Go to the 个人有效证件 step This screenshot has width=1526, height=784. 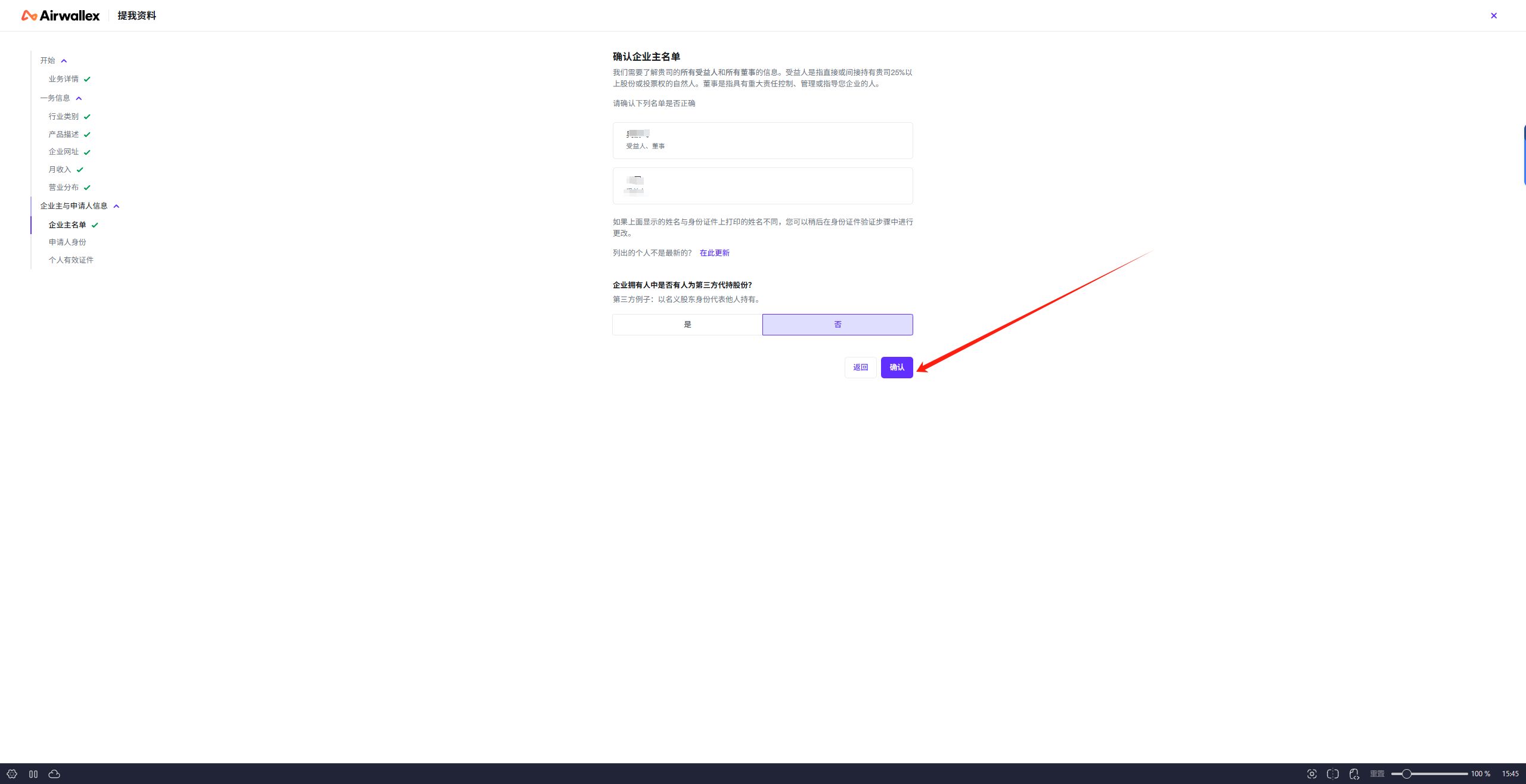click(71, 260)
